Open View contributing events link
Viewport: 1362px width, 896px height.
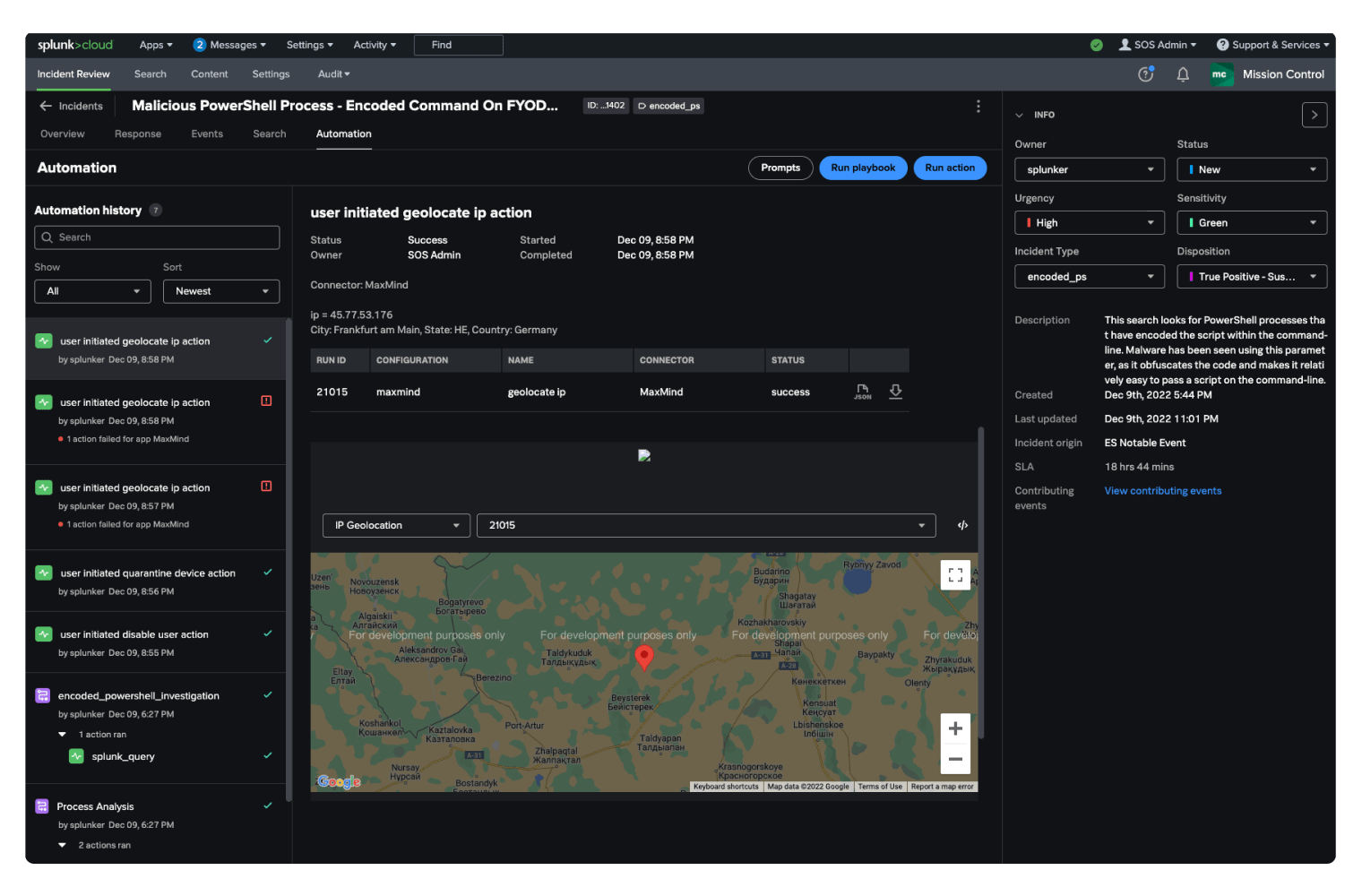pyautogui.click(x=1162, y=491)
